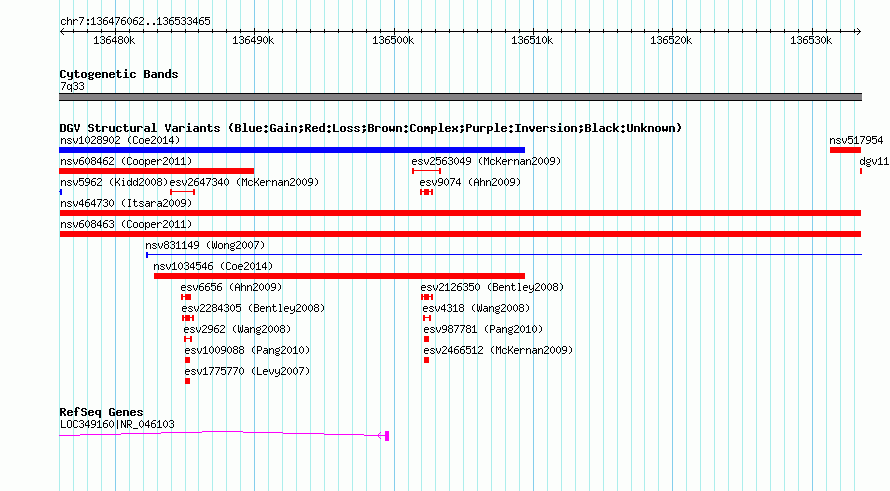Click the gray 7q33 cytogenetic band bar
The height and width of the screenshot is (491, 890).
point(460,97)
